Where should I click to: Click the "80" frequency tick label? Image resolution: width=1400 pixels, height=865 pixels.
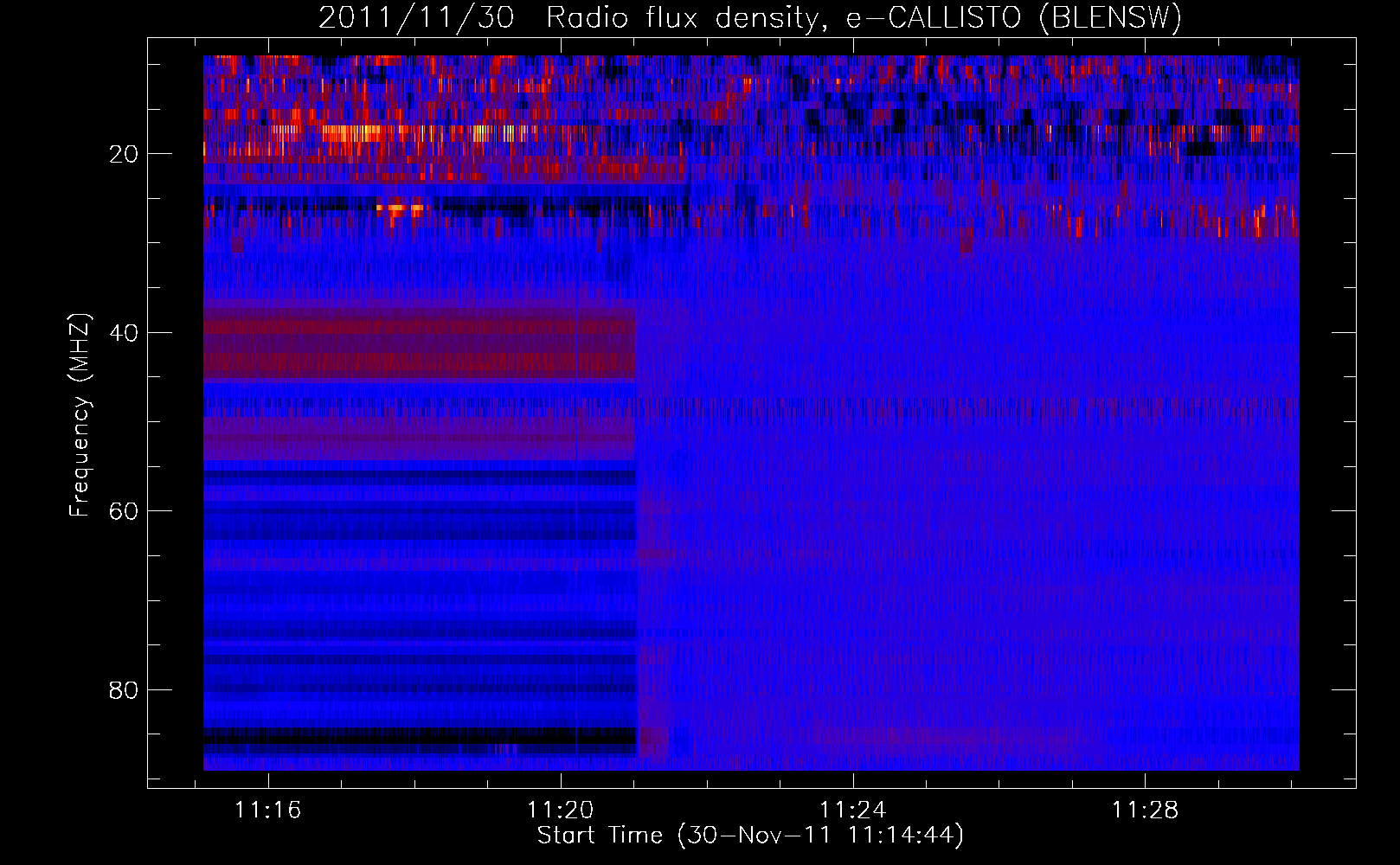point(125,690)
